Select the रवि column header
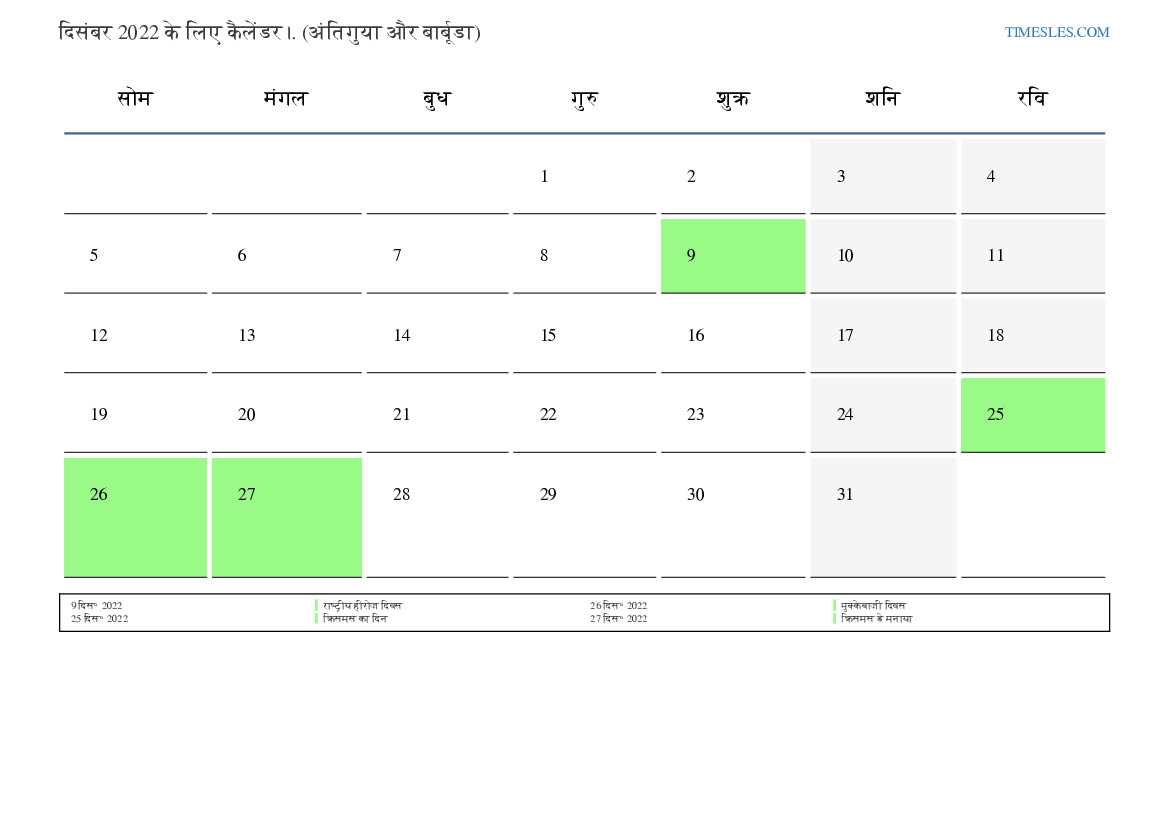This screenshot has height=827, width=1169. click(x=1032, y=99)
